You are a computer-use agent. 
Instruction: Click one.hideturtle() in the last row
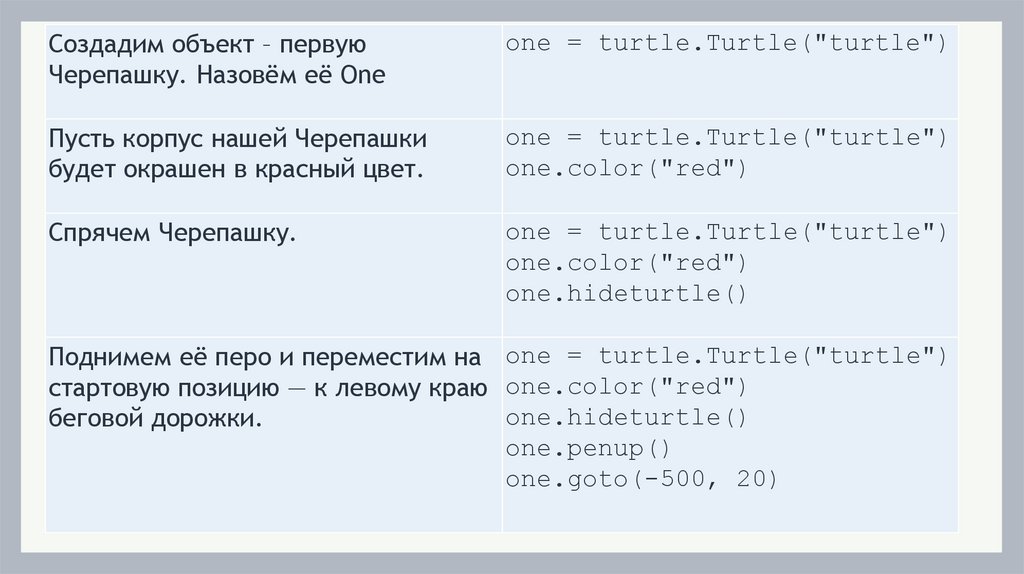626,418
